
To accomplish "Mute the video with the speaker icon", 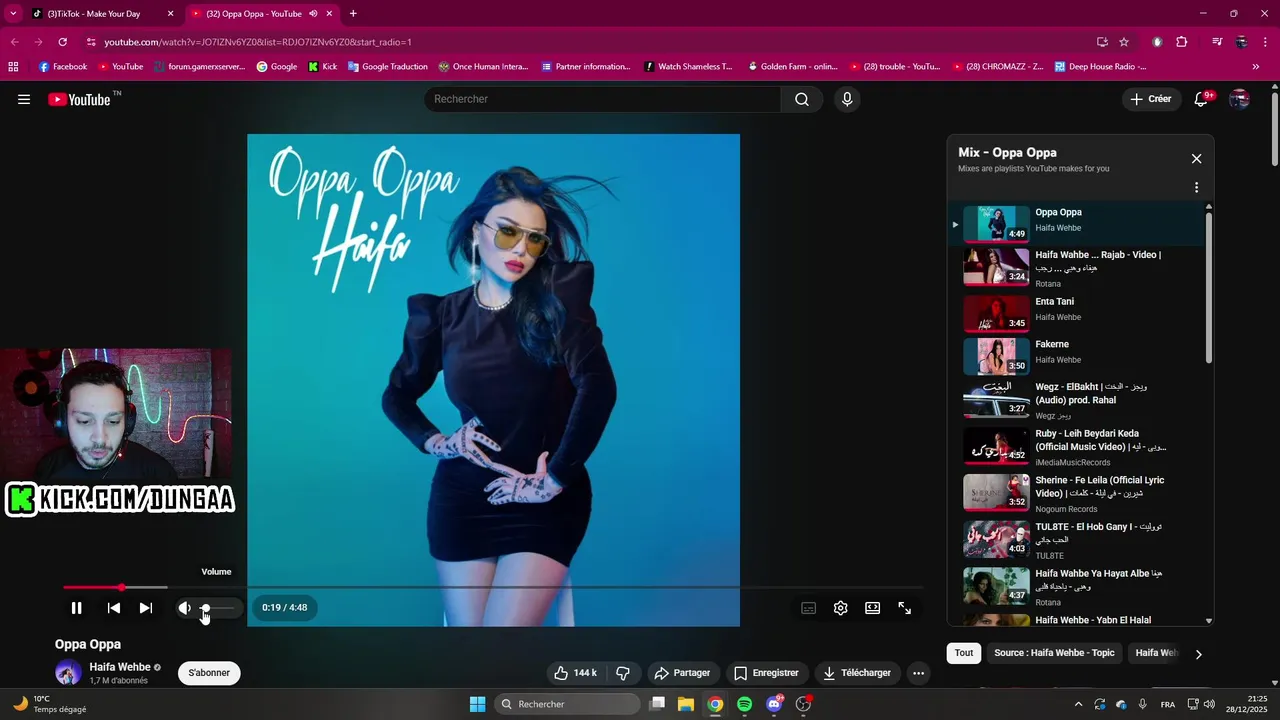I will (x=184, y=608).
